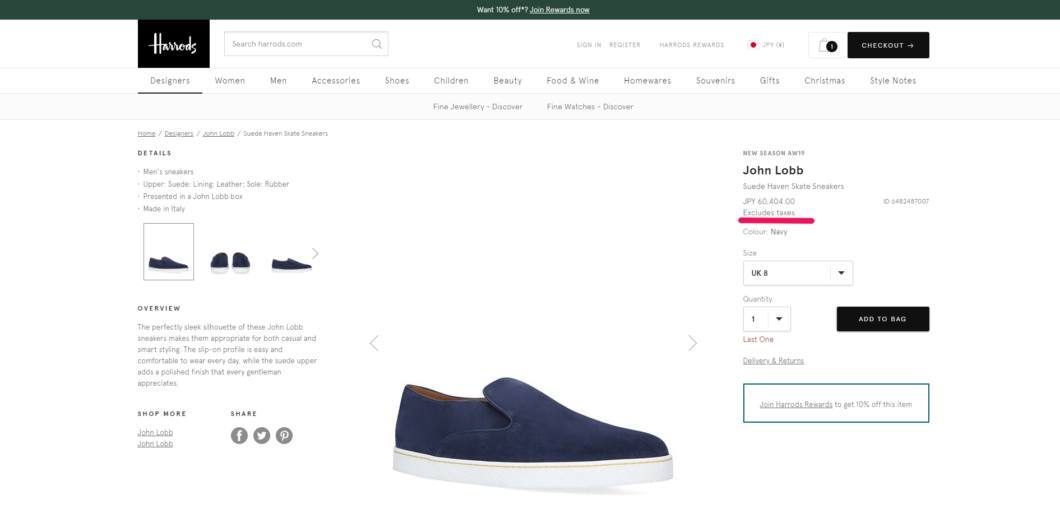This screenshot has height=518, width=1060.
Task: Share on Twitter icon
Action: (x=262, y=435)
